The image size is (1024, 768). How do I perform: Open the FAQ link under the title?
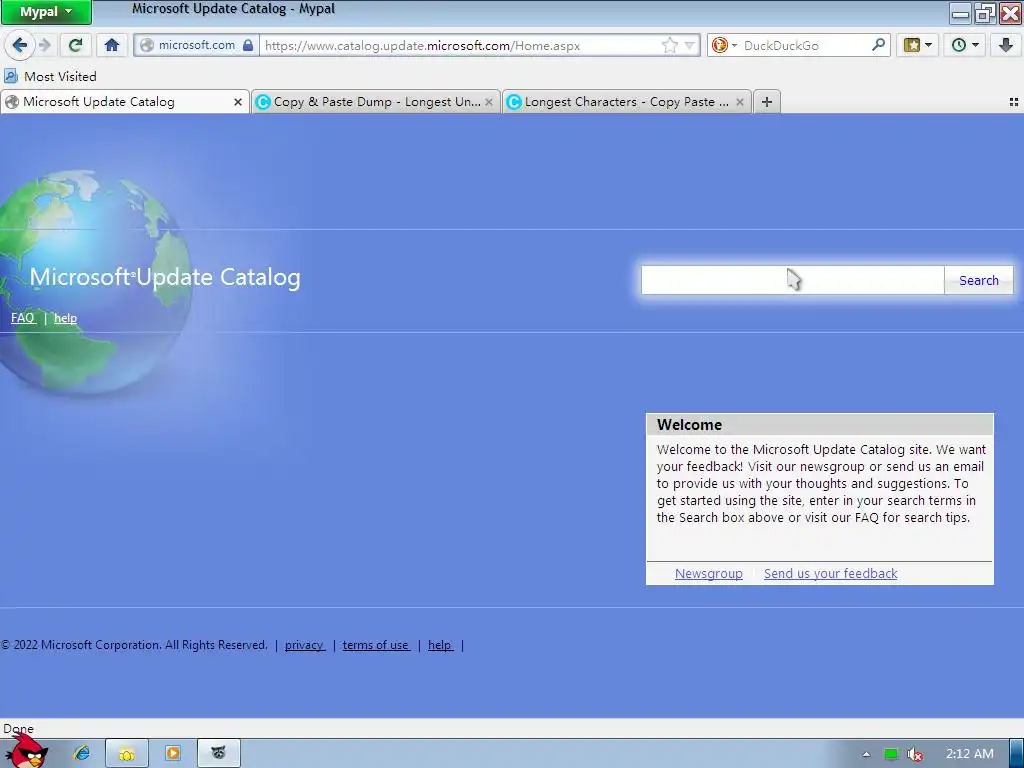23,318
